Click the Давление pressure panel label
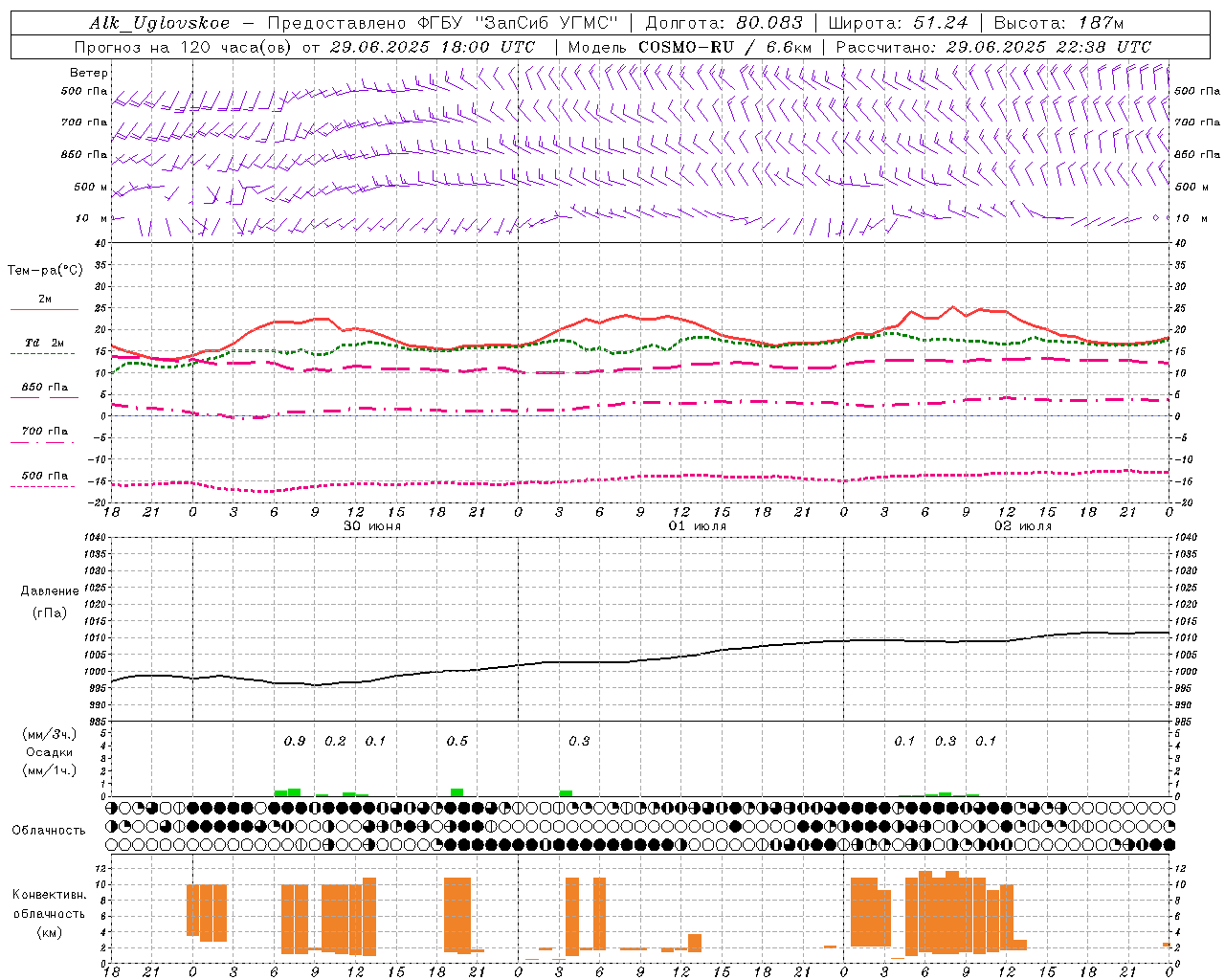The image size is (1225, 980). [x=50, y=591]
